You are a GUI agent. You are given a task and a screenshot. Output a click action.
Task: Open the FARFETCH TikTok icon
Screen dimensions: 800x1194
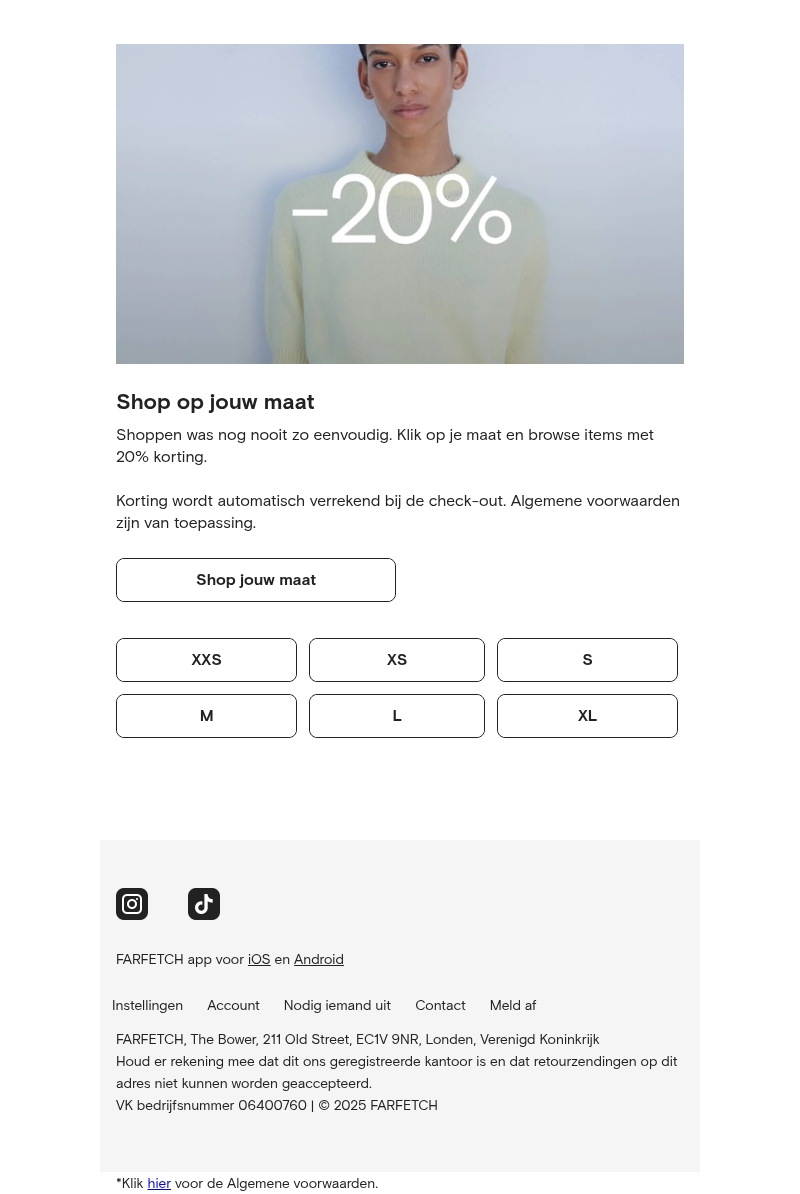pyautogui.click(x=204, y=904)
